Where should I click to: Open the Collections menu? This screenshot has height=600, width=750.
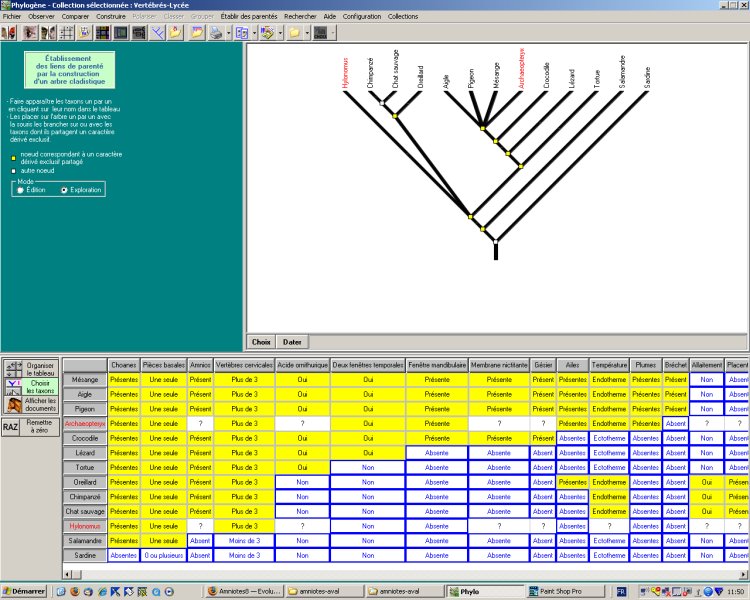tap(403, 17)
